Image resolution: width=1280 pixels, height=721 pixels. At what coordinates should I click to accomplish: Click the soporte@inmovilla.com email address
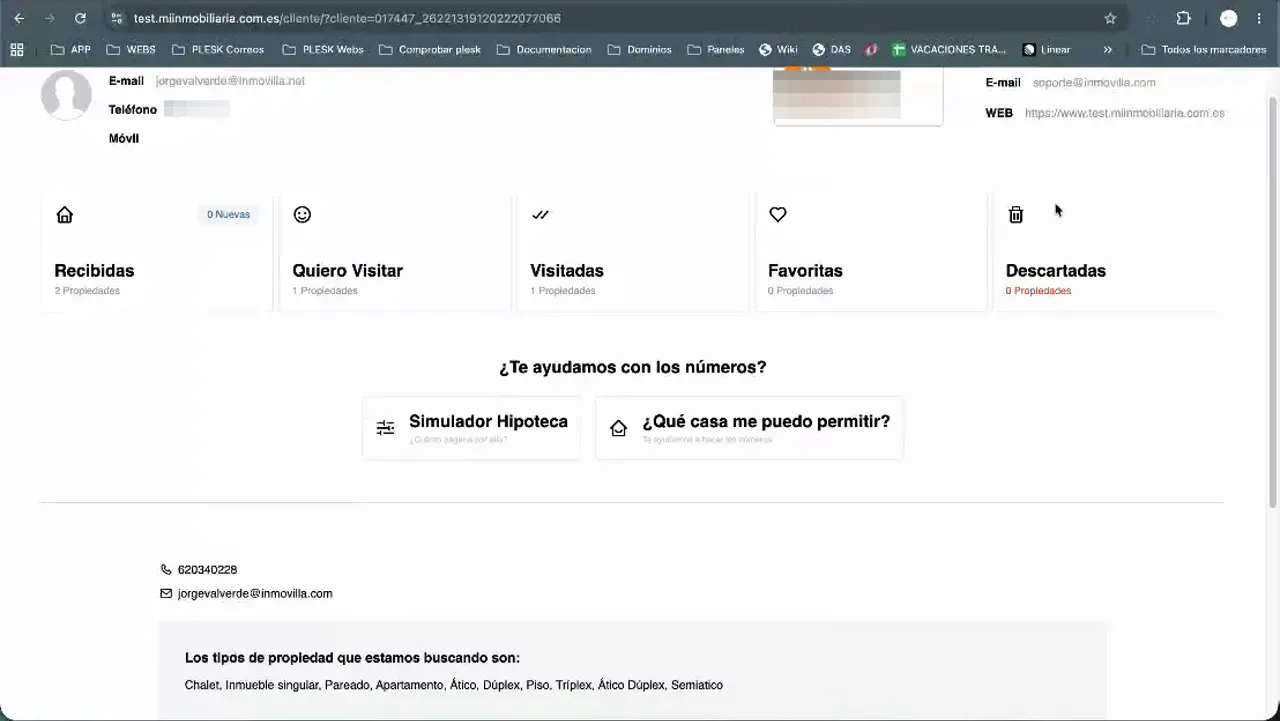click(x=1094, y=83)
